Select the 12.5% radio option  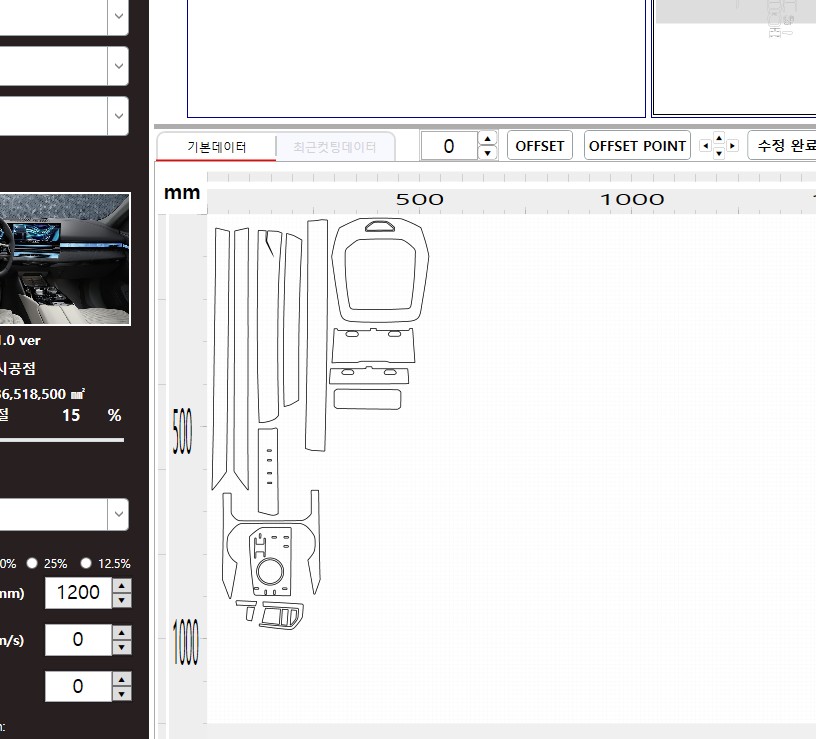(x=87, y=563)
